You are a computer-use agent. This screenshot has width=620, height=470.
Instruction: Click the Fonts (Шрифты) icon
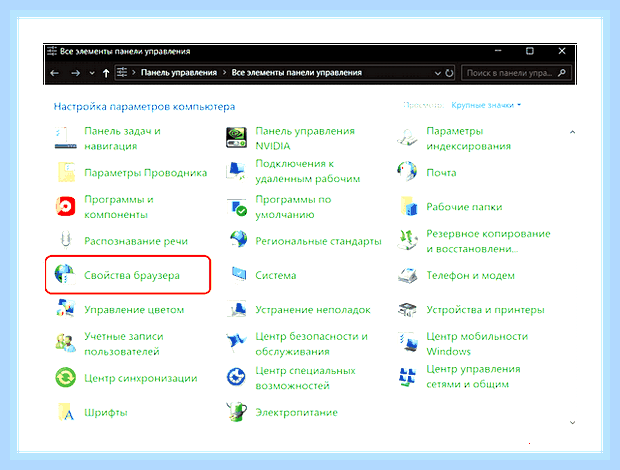(66, 412)
